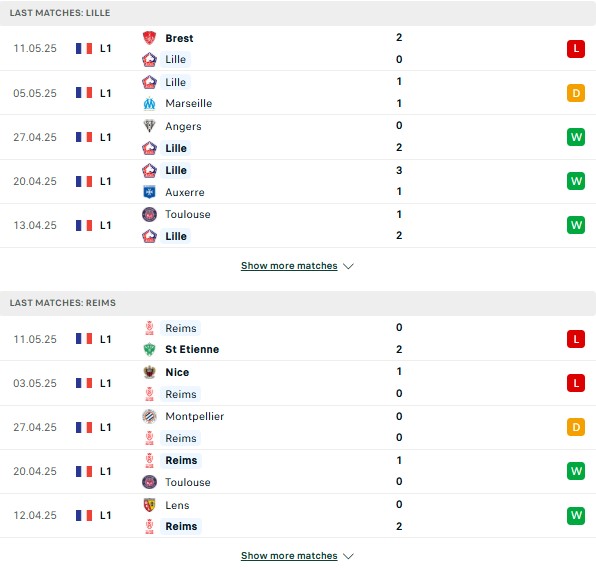This screenshot has width=596, height=571.
Task: Select the 20.04.25 Lille vs Auxerre match row
Action: click(298, 181)
